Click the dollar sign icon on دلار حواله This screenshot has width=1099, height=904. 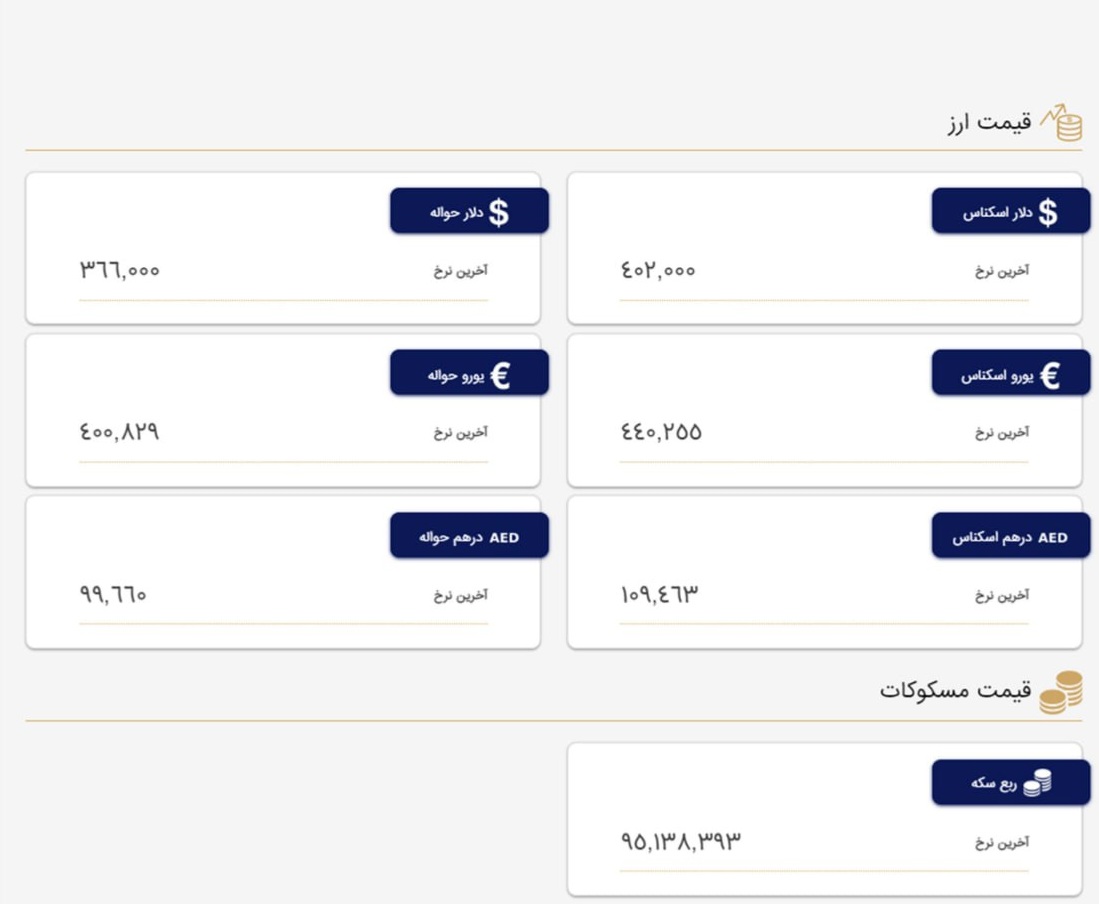pos(498,212)
